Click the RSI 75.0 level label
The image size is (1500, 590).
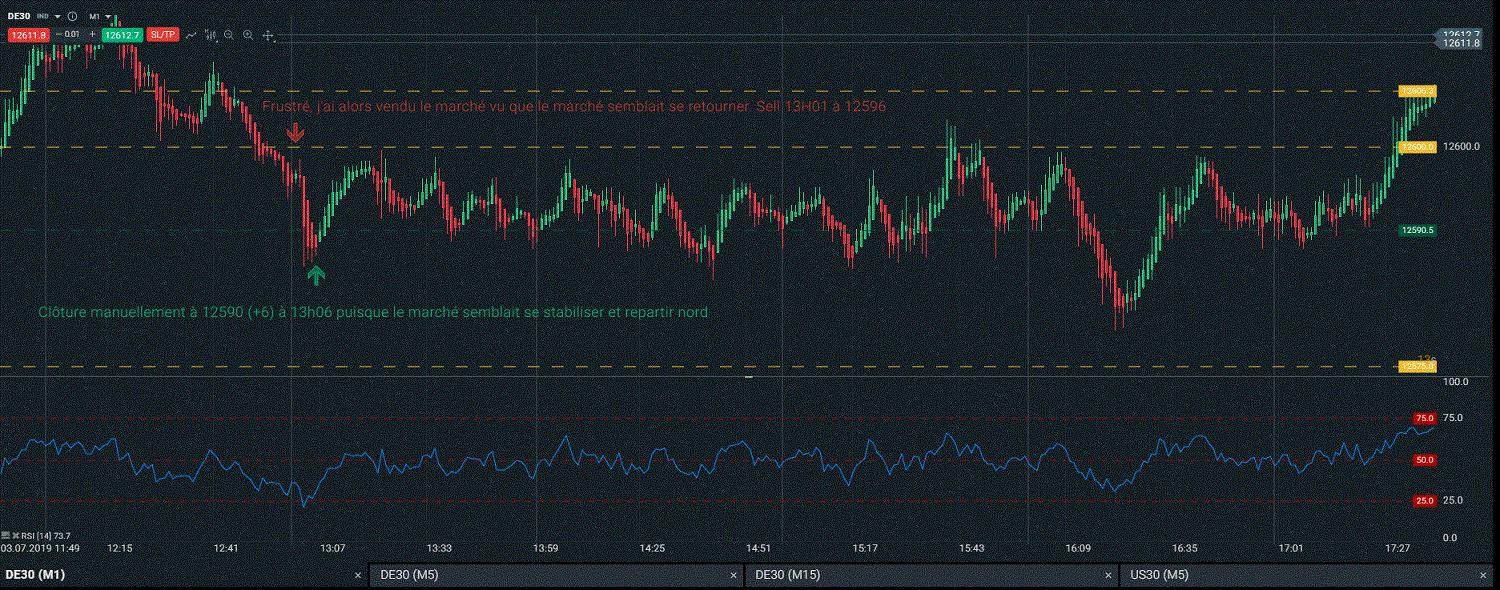click(x=1424, y=418)
